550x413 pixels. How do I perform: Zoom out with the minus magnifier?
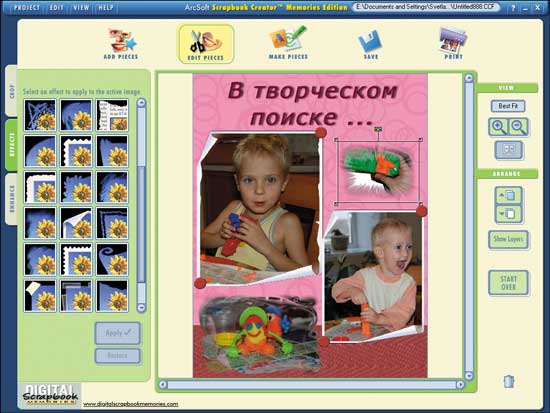coord(518,127)
